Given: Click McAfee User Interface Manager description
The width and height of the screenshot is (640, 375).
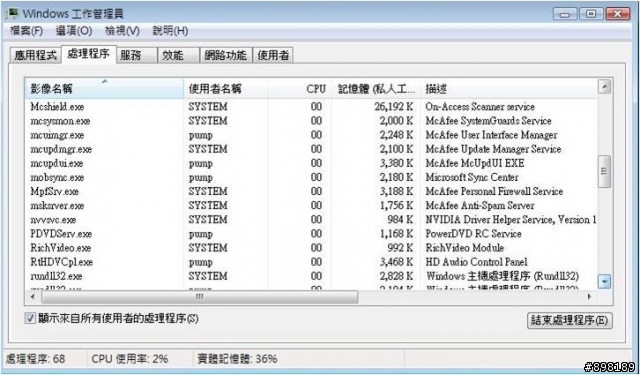Looking at the screenshot, I should 491,135.
